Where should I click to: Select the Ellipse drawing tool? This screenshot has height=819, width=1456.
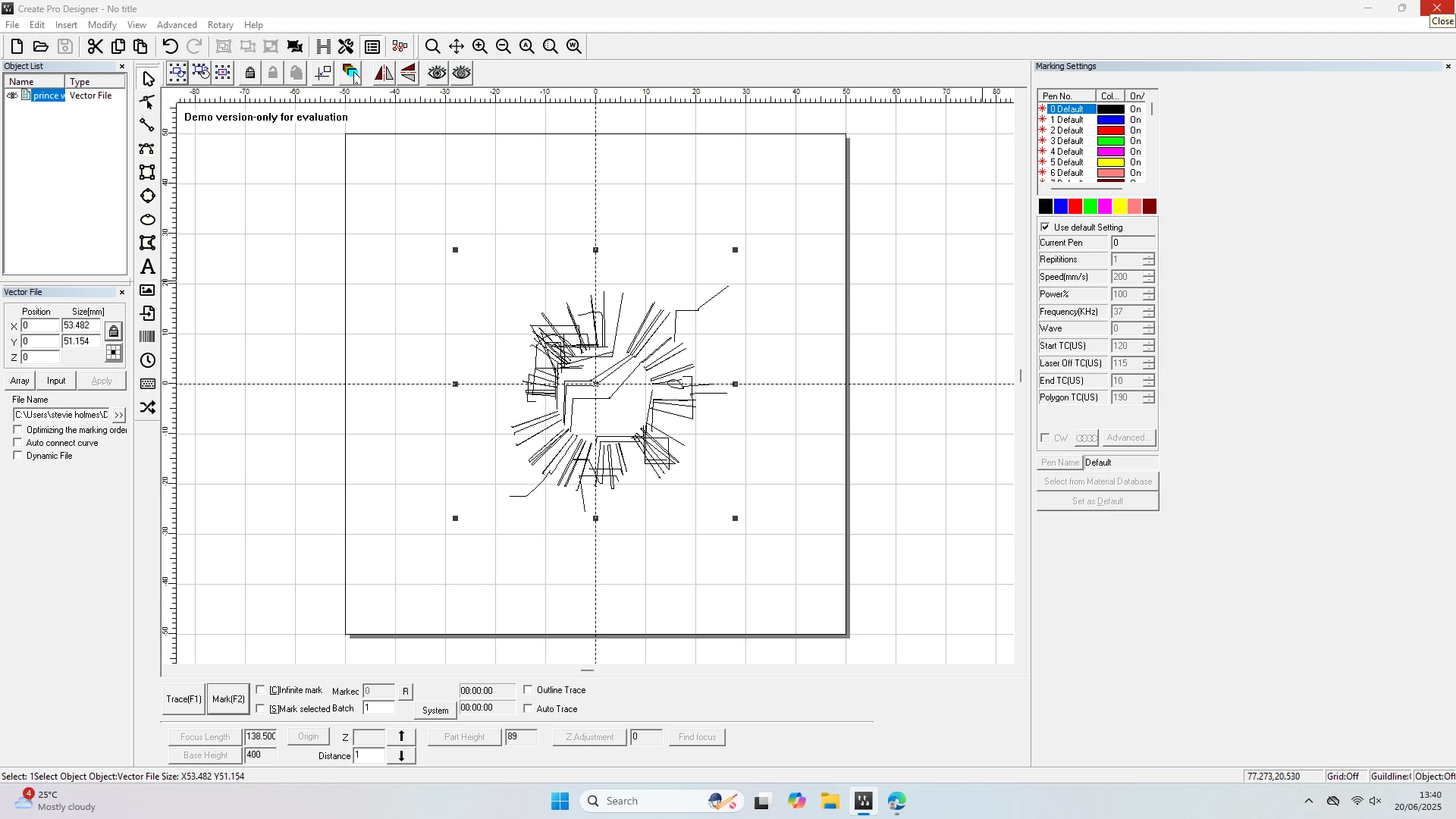(148, 220)
